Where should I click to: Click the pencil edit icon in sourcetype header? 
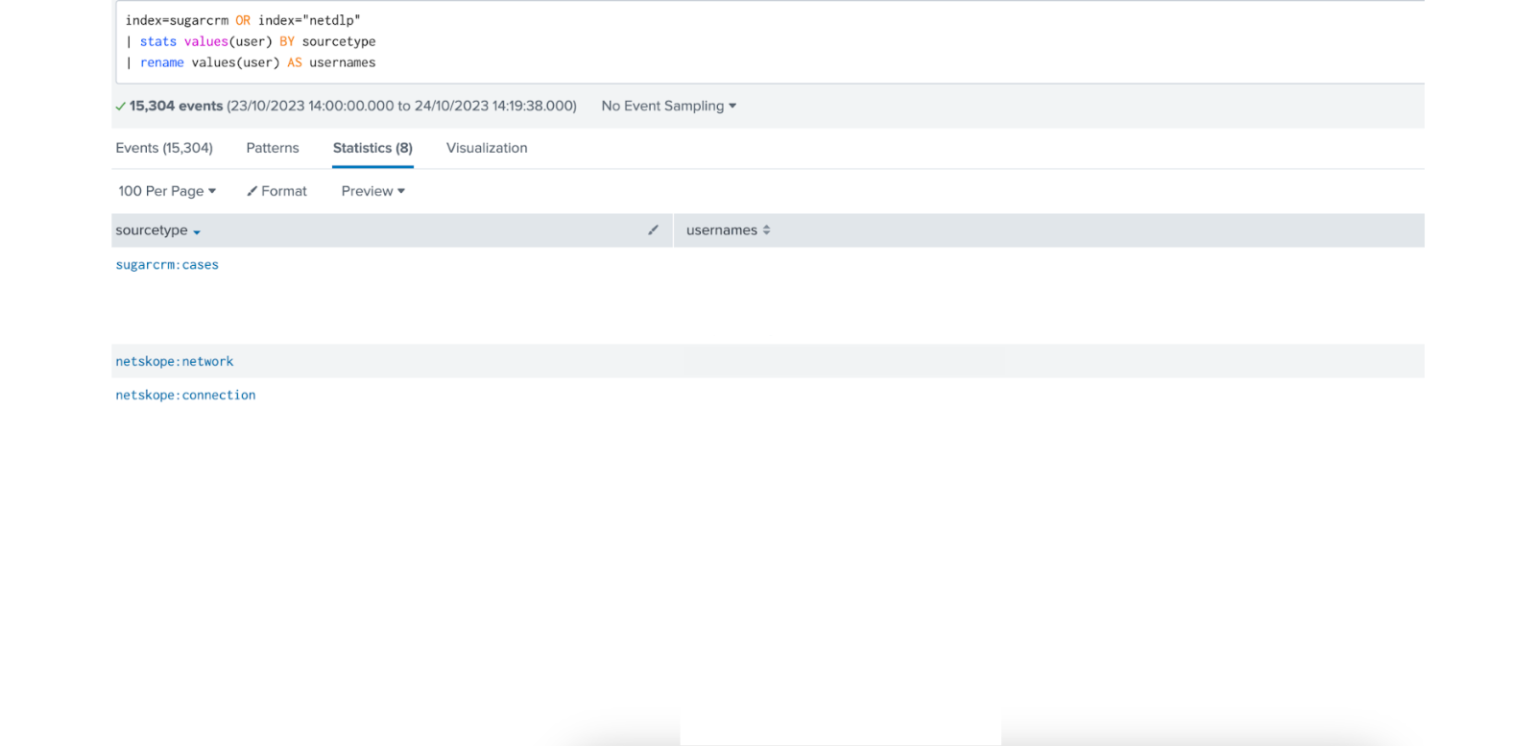(653, 230)
